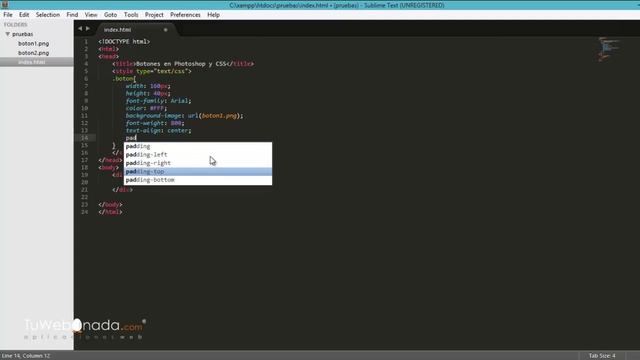Click the title line Botones en Photoshop
Viewport: 640px width, 360px height.
[183, 64]
